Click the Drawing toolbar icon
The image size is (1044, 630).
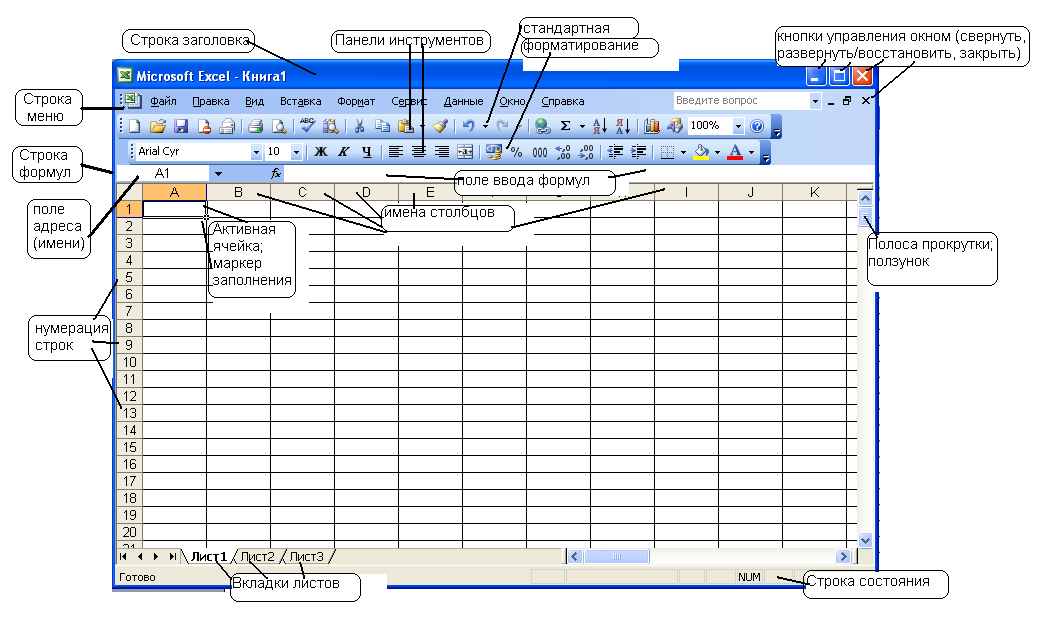[674, 126]
